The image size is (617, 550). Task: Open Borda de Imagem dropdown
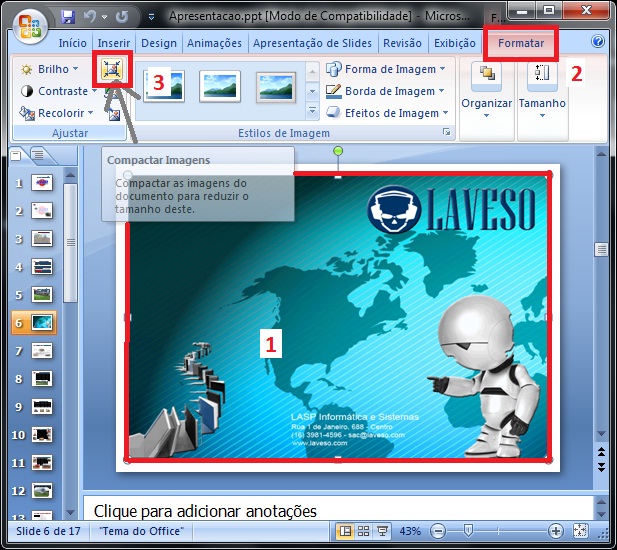coord(386,91)
